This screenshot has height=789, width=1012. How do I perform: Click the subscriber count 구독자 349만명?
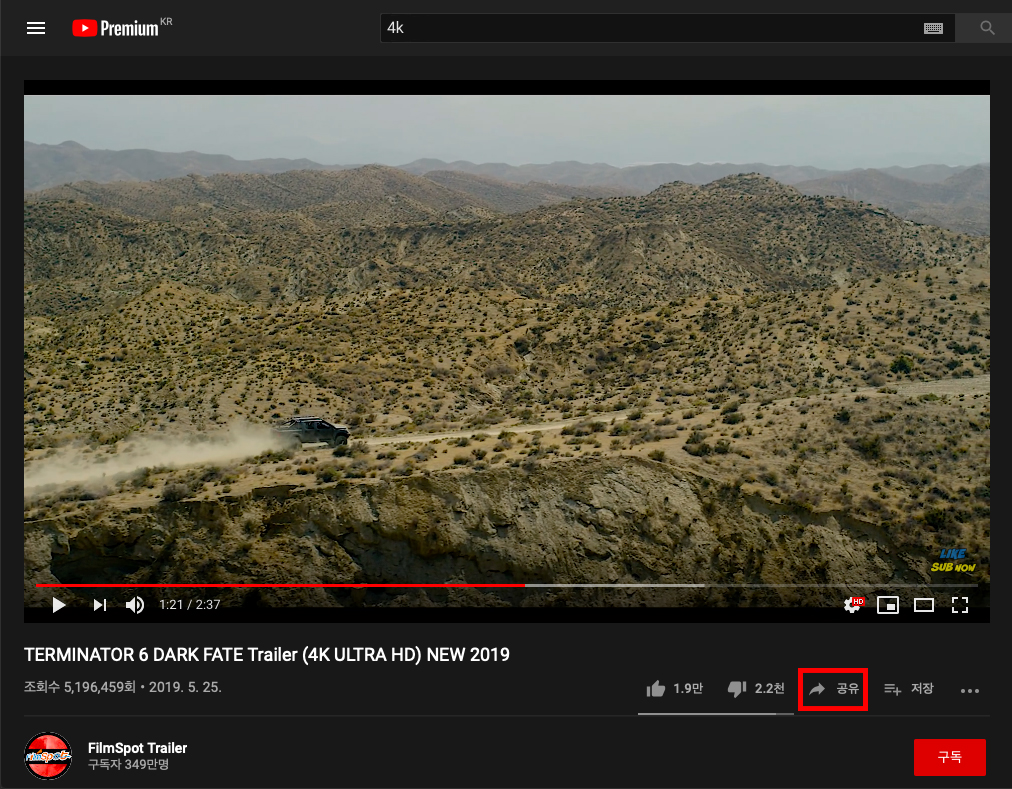(x=128, y=764)
